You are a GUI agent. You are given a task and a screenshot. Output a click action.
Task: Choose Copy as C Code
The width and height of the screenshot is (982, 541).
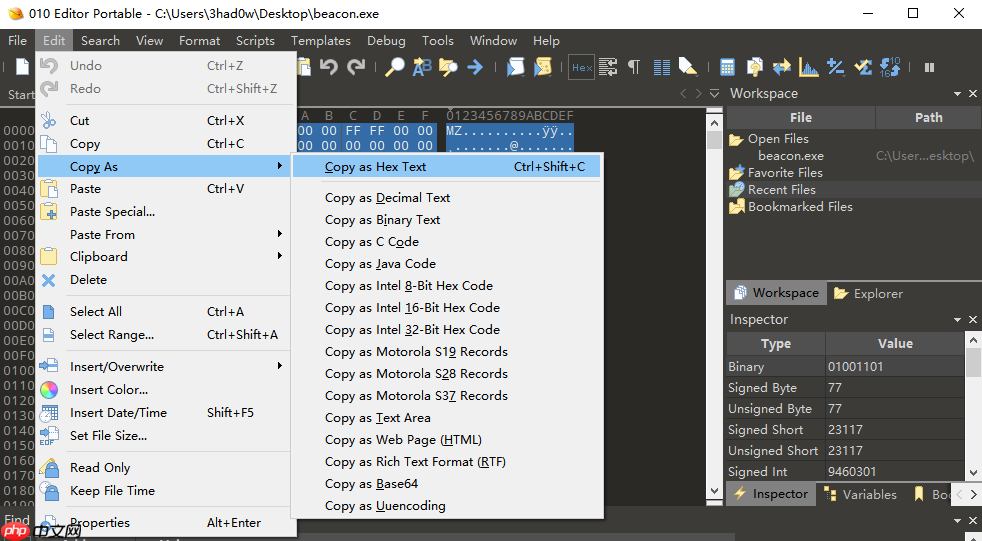click(372, 242)
